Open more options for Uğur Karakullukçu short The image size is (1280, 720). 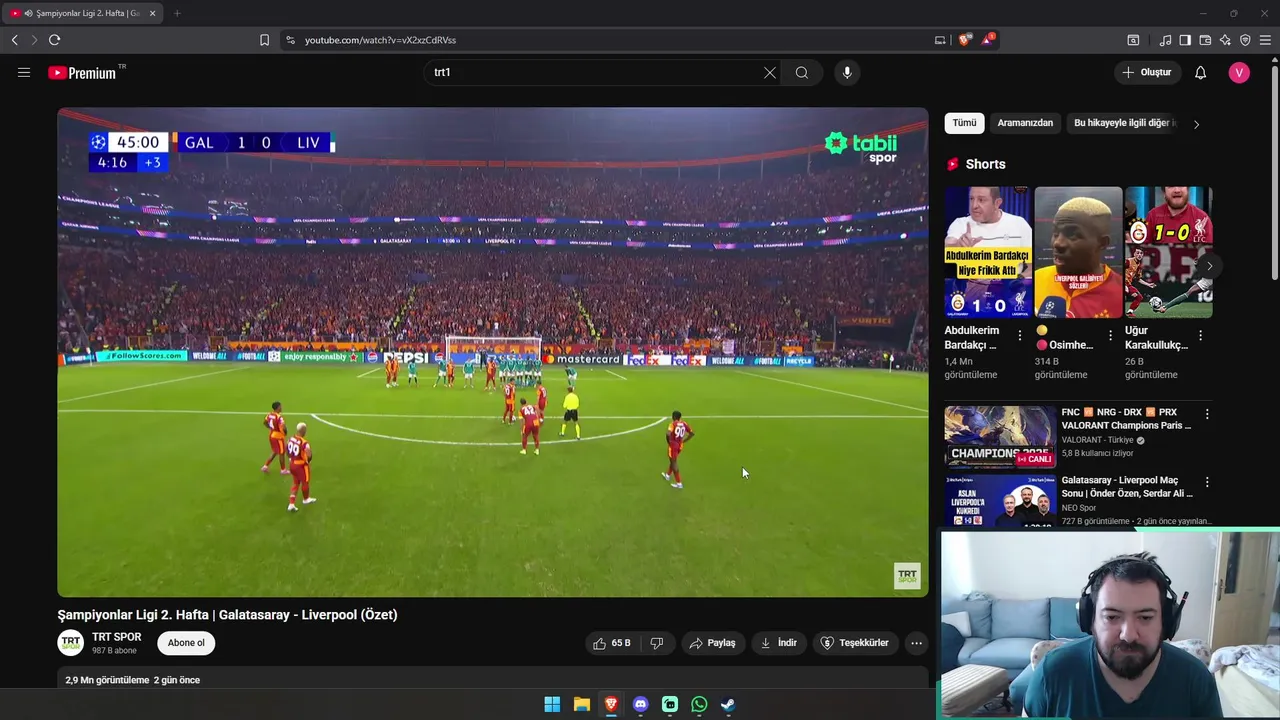(x=1200, y=336)
